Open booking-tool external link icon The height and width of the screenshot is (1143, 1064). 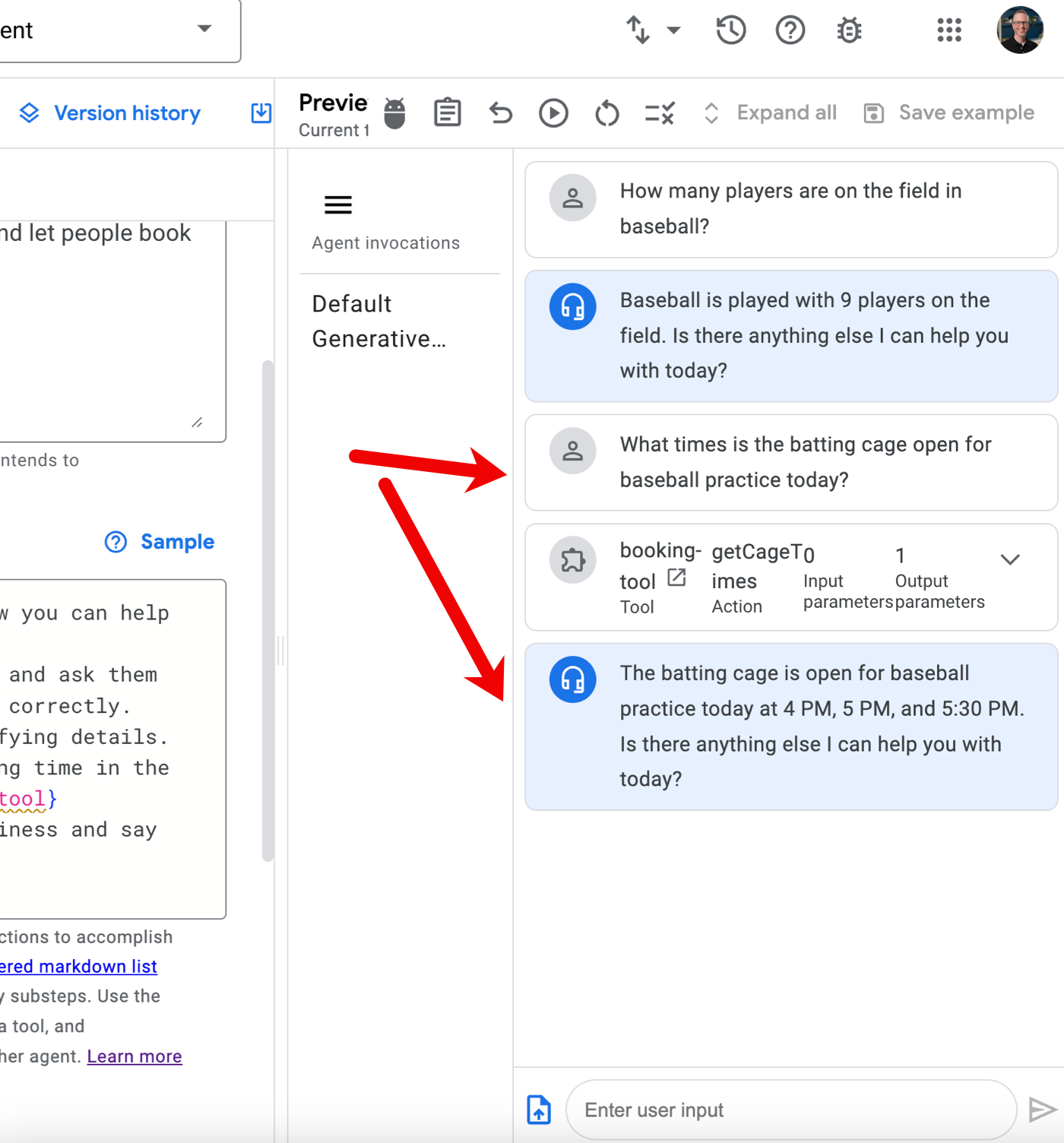676,578
